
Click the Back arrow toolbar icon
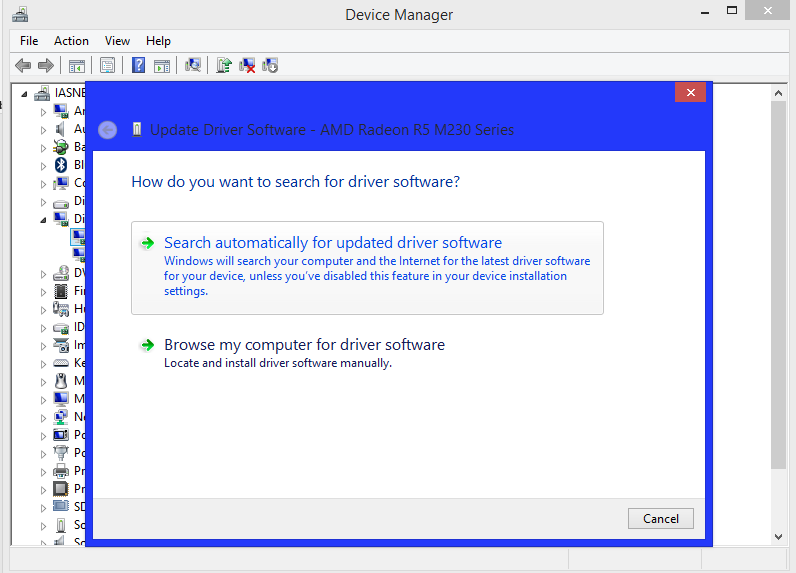click(x=23, y=66)
